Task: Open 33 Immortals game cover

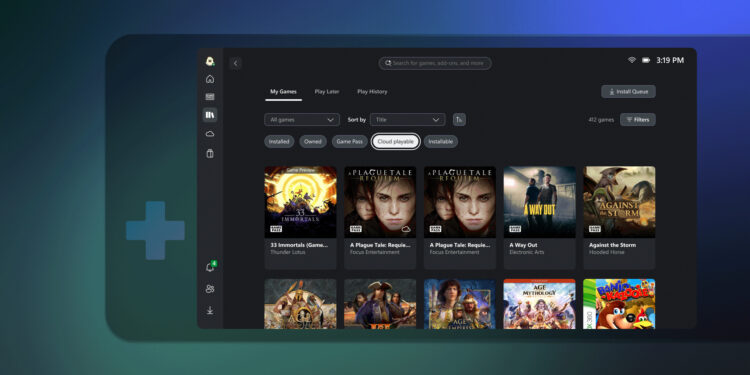Action: (300, 202)
